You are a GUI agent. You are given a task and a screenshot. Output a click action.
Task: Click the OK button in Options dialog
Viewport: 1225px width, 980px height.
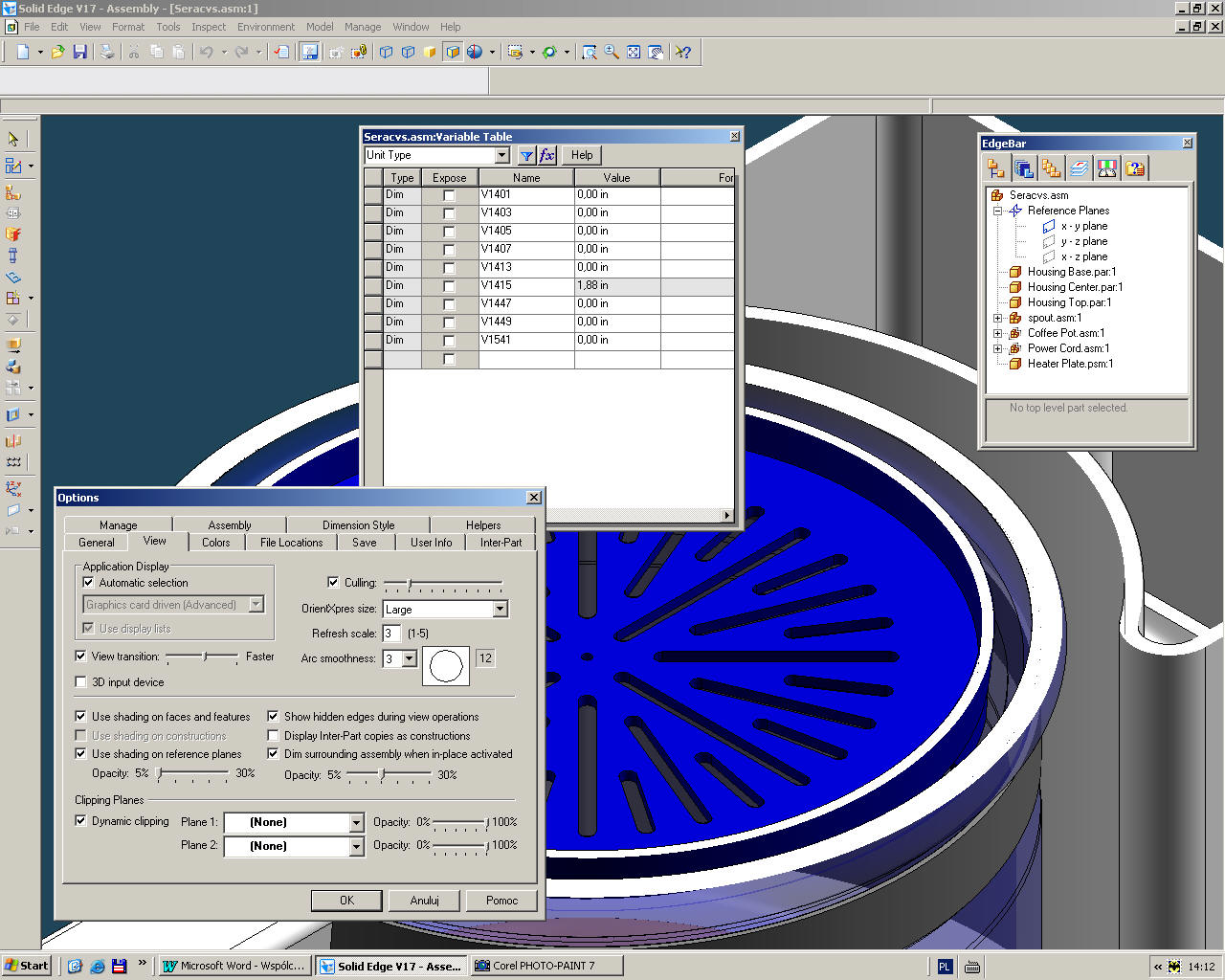coord(346,901)
